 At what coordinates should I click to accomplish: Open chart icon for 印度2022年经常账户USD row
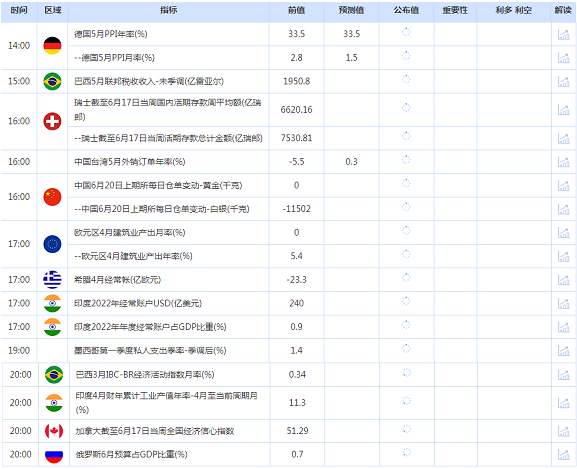pos(563,303)
